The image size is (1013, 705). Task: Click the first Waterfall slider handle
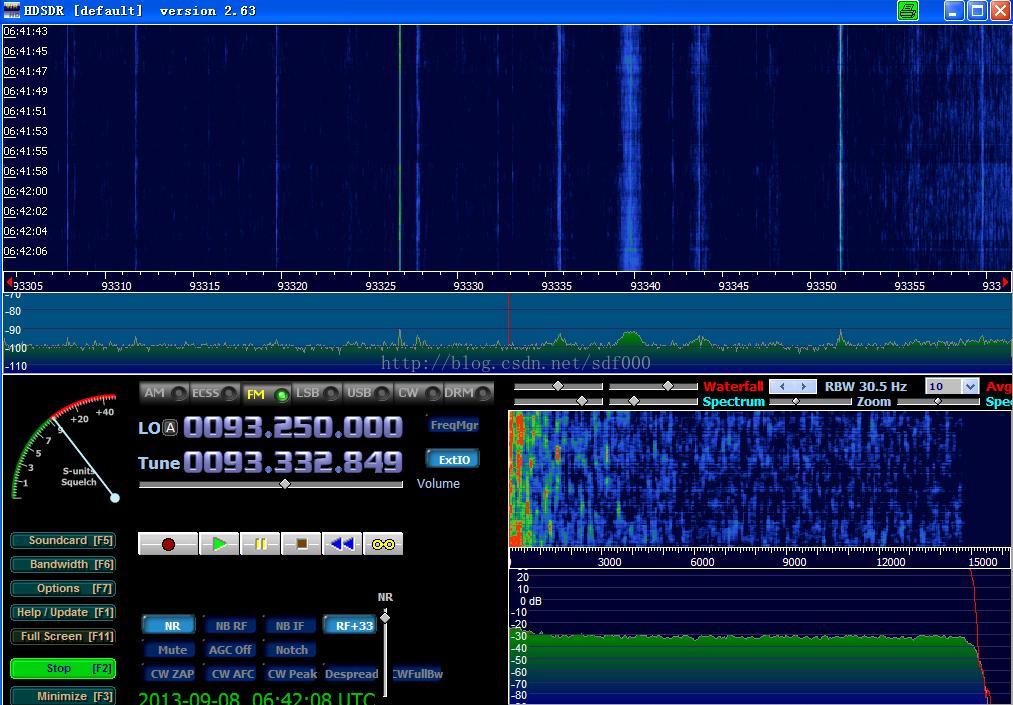click(x=558, y=386)
